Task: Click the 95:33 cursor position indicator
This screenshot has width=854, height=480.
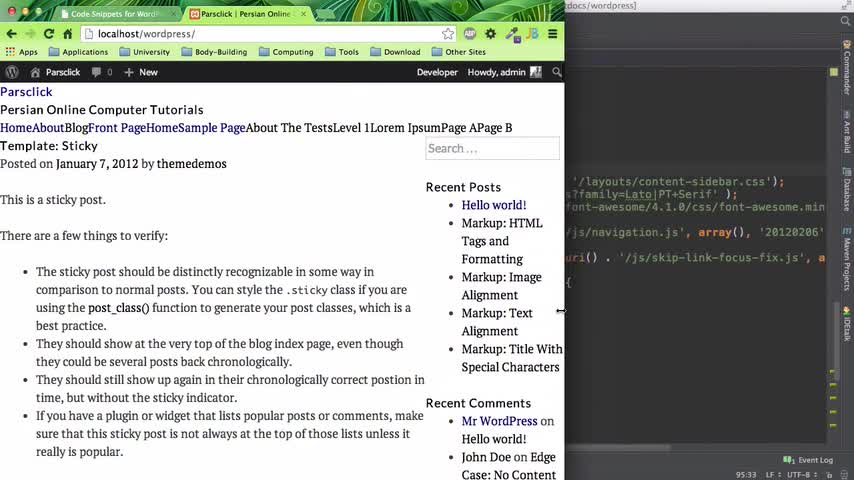Action: [x=746, y=475]
